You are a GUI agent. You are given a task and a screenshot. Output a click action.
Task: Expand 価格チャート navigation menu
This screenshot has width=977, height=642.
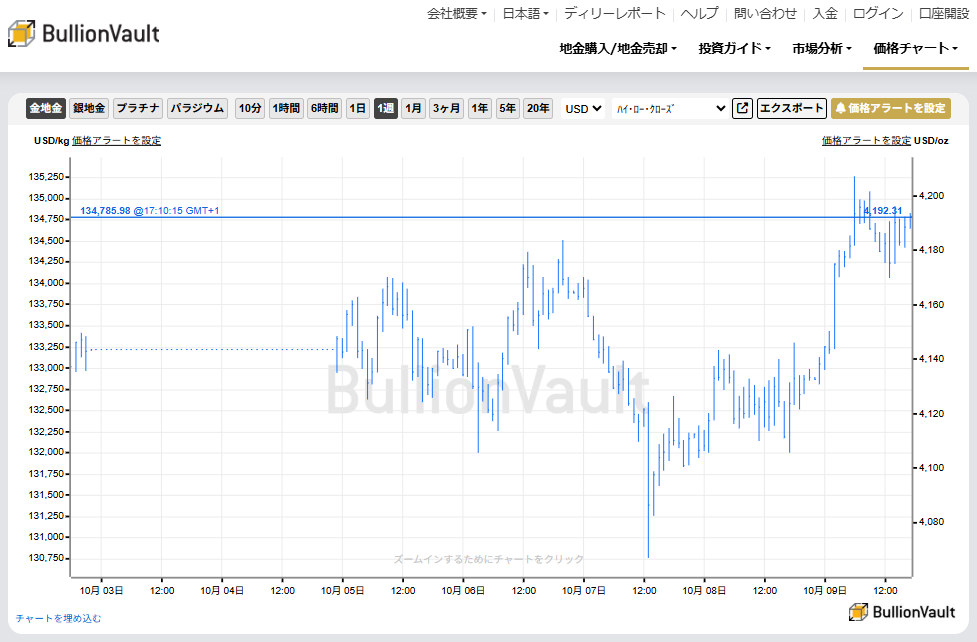915,48
